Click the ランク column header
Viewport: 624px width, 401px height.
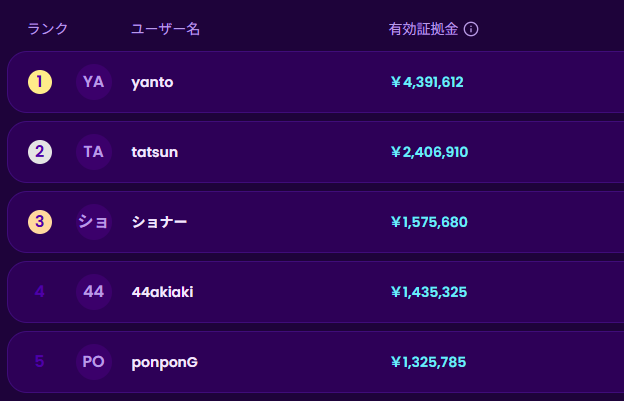[x=48, y=29]
